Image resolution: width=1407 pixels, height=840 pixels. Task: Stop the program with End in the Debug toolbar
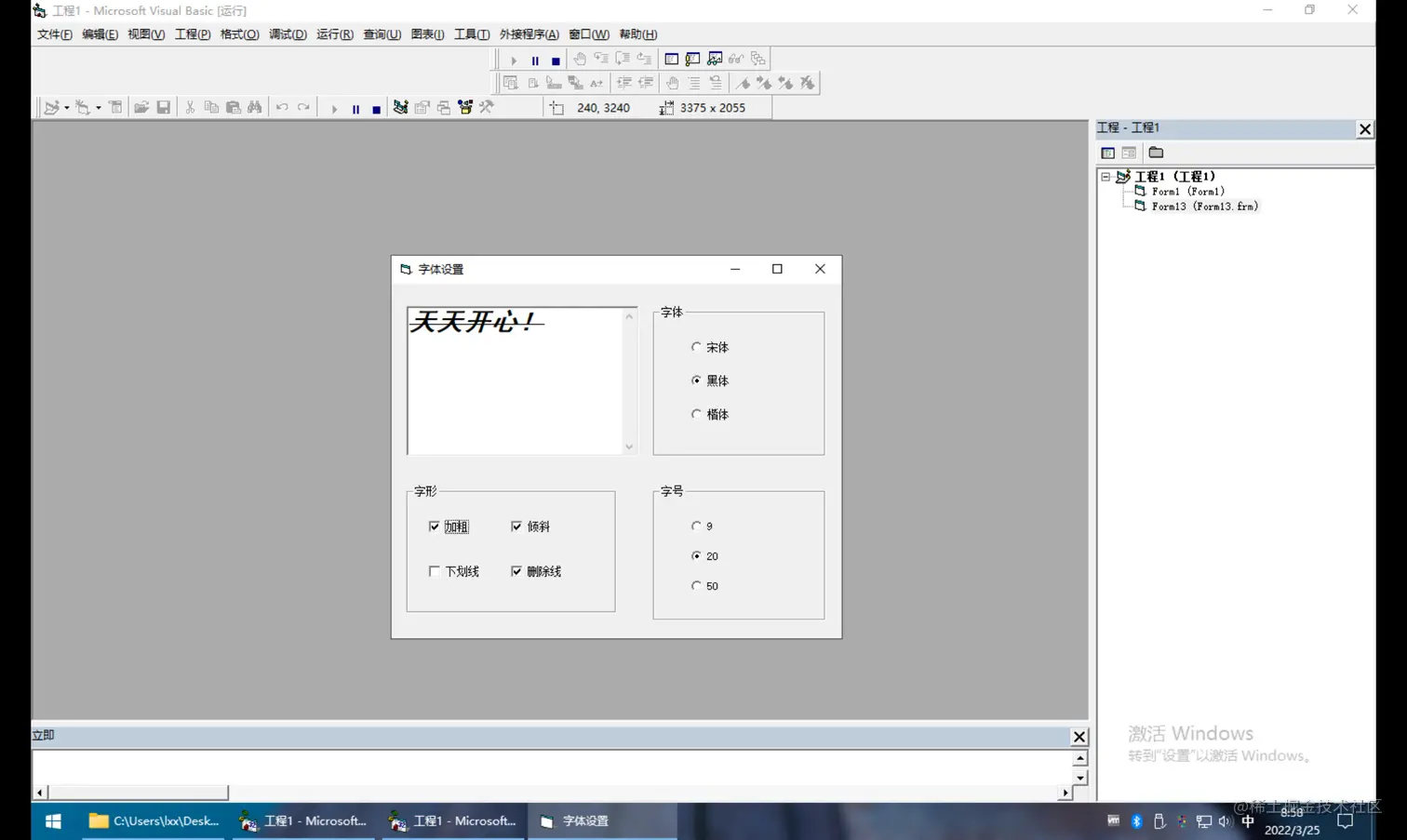556,60
